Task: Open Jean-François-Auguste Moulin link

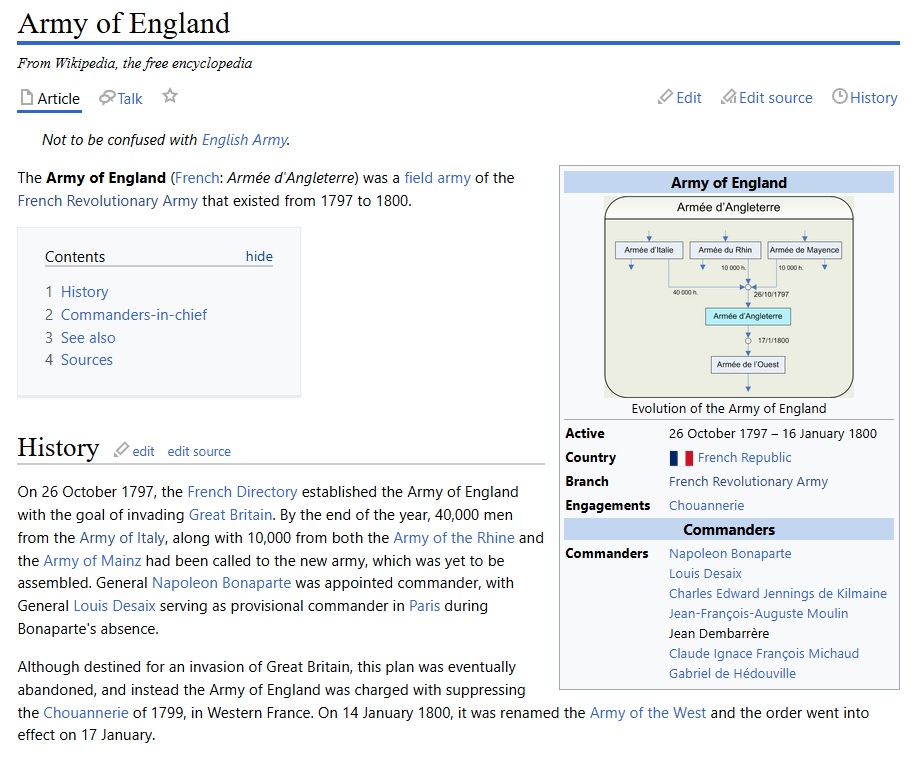Action: [758, 614]
